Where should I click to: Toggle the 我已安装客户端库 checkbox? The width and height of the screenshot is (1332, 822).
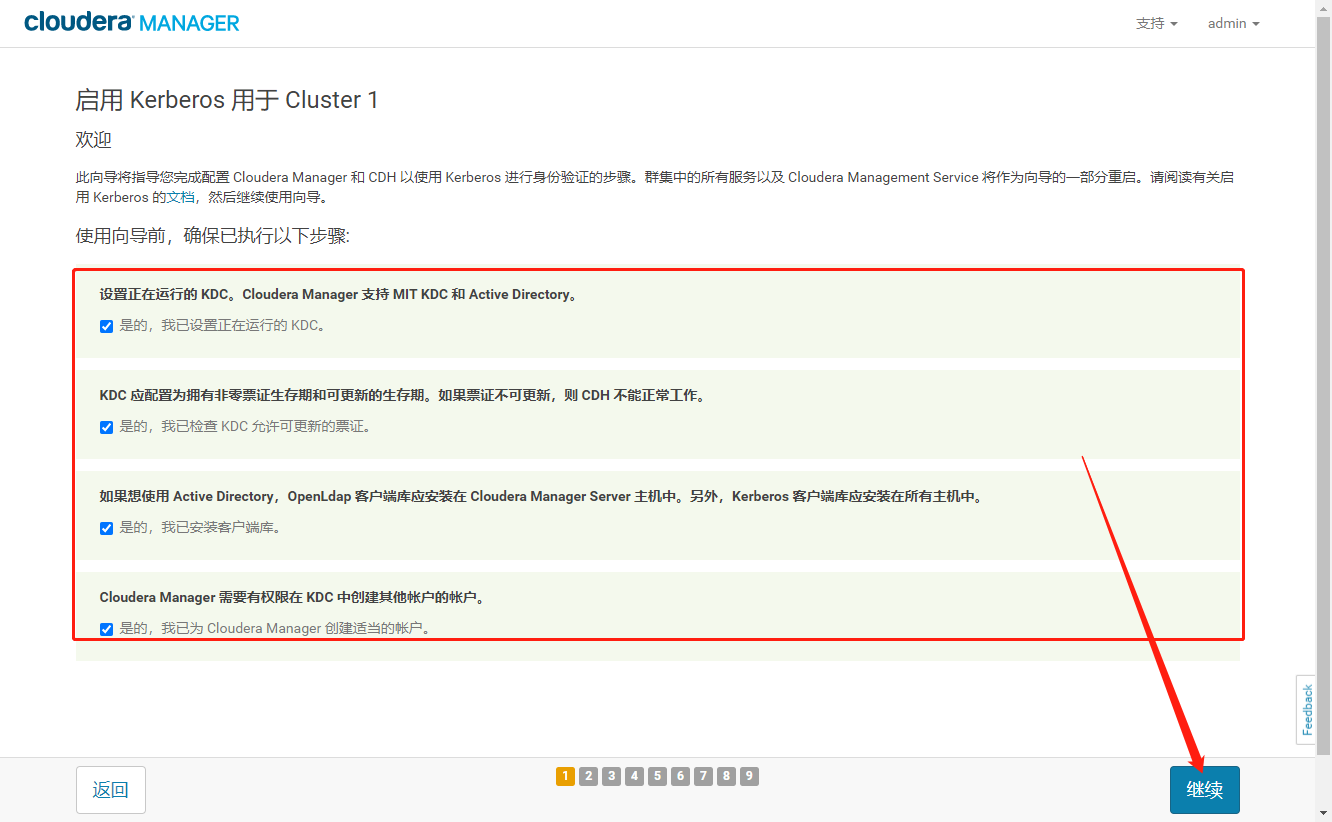coord(106,528)
